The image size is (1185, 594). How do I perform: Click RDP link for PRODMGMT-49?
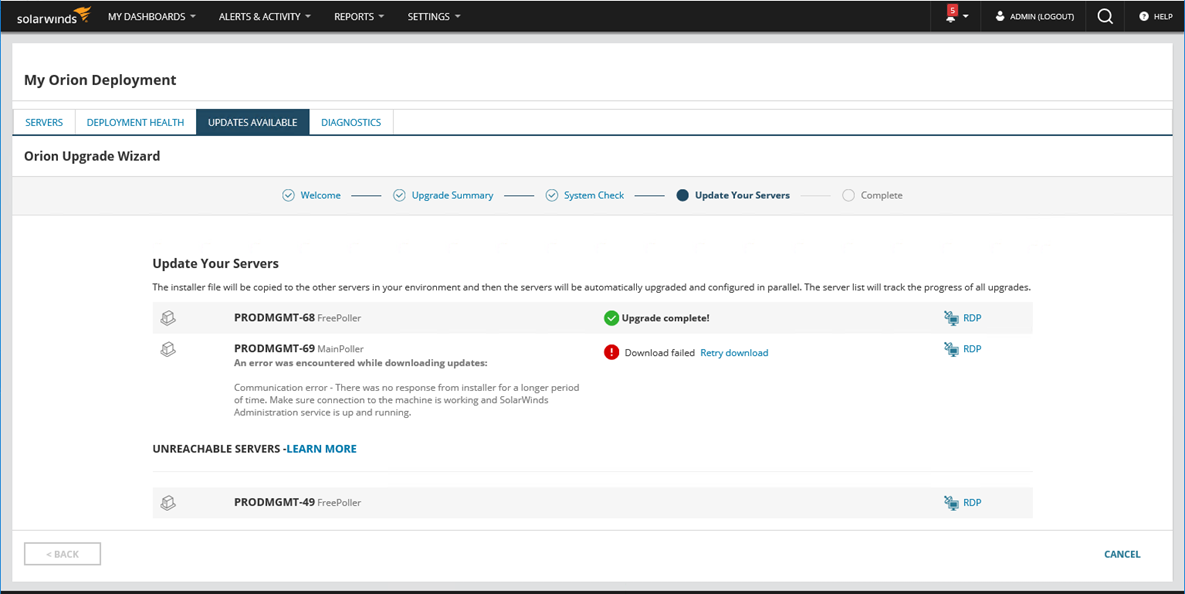tap(972, 503)
